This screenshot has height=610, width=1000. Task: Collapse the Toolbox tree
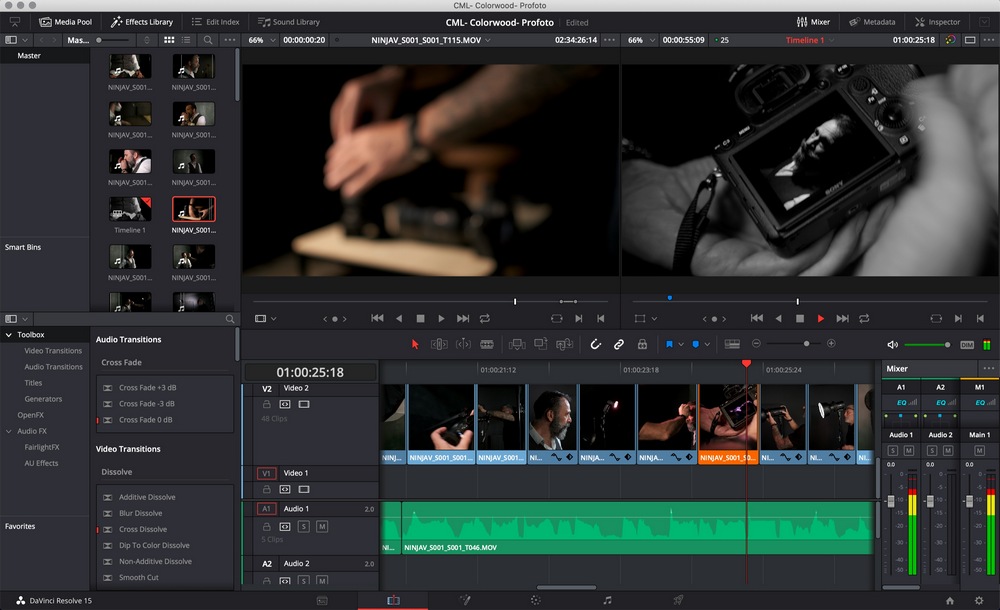coord(9,334)
